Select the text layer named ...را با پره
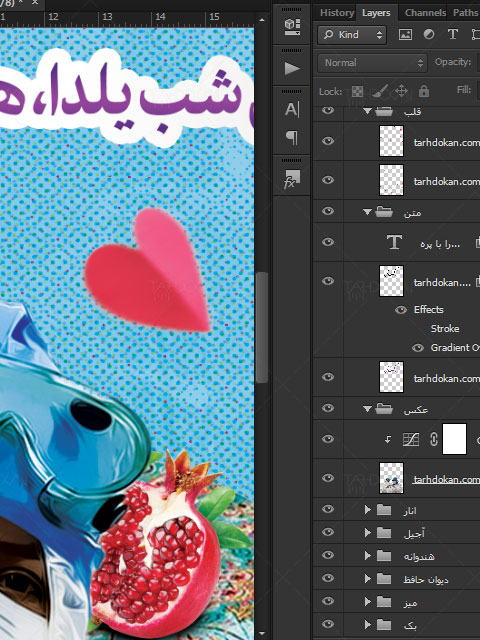This screenshot has width=480, height=640. 440,244
